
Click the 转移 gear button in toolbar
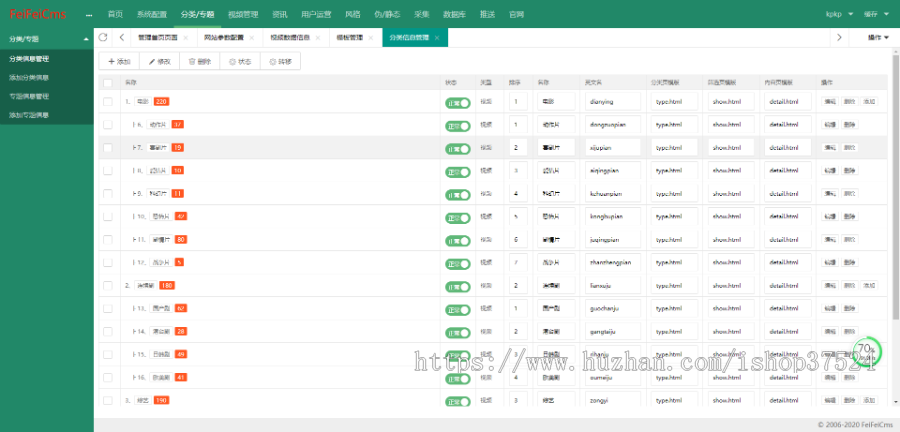(280, 61)
